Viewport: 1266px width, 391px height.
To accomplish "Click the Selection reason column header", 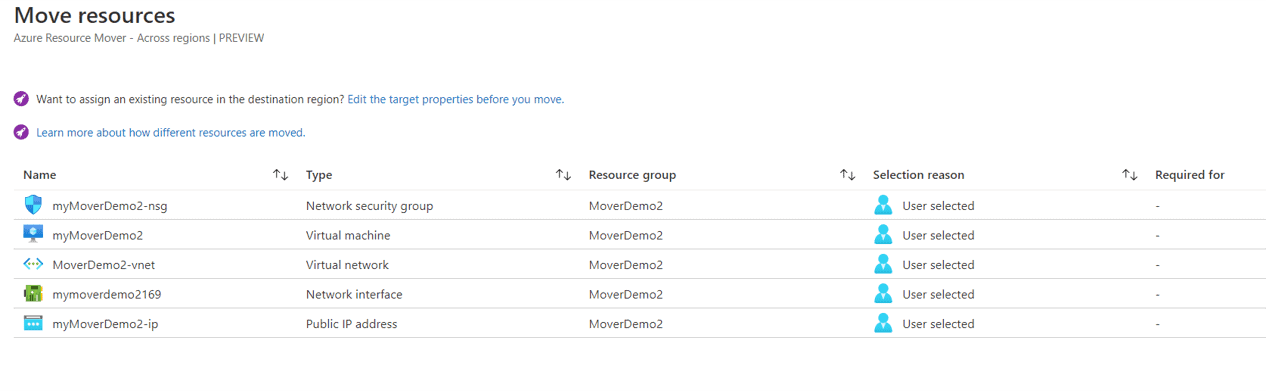I will pos(918,175).
